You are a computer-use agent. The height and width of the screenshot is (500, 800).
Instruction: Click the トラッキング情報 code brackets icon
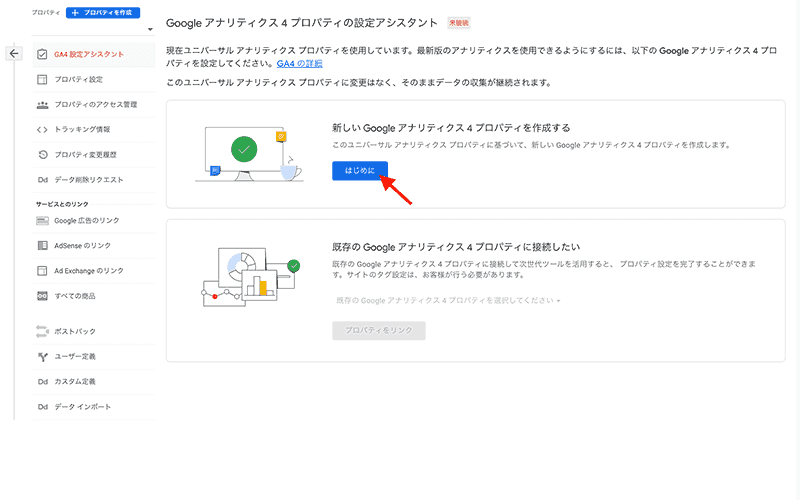point(42,130)
